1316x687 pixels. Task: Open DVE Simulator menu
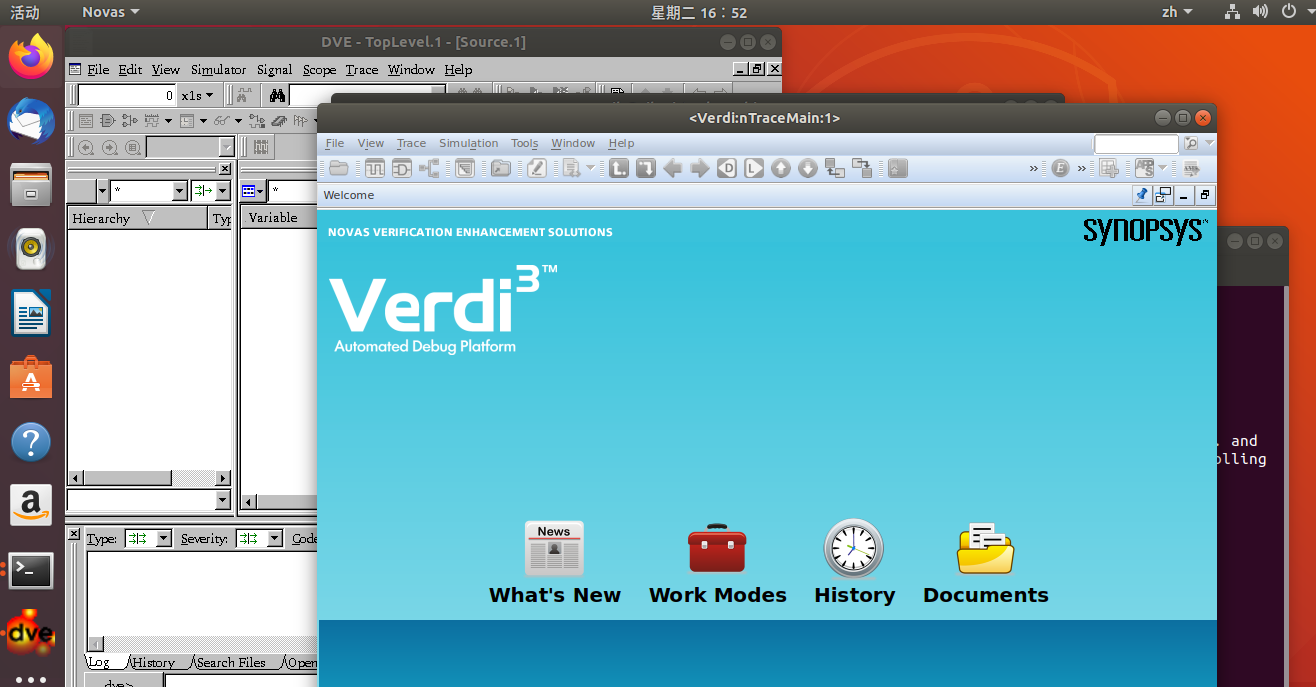(218, 69)
